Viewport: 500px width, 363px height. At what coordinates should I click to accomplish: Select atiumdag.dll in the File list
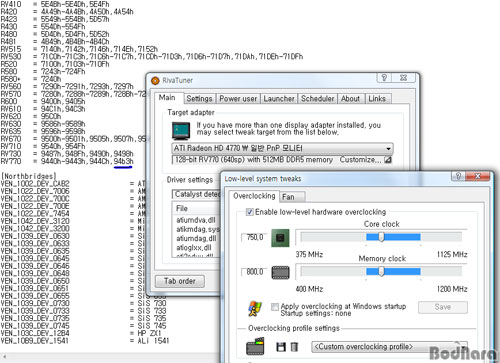[197, 239]
